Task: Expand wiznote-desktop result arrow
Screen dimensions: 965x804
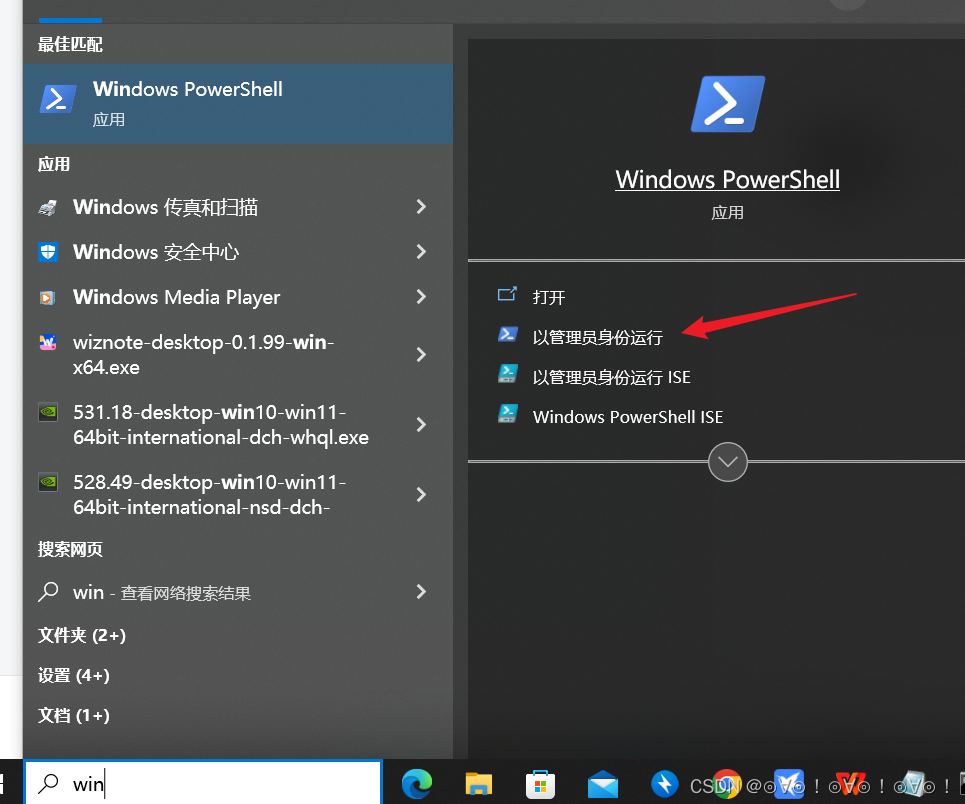Action: point(421,355)
